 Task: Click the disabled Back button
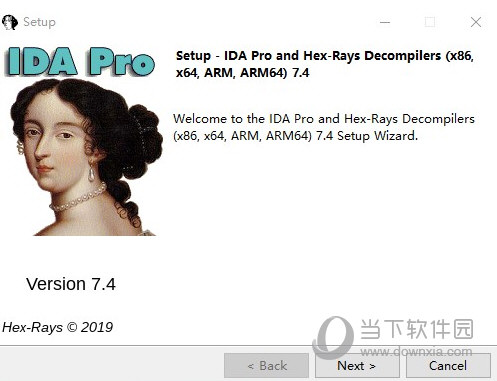(266, 366)
